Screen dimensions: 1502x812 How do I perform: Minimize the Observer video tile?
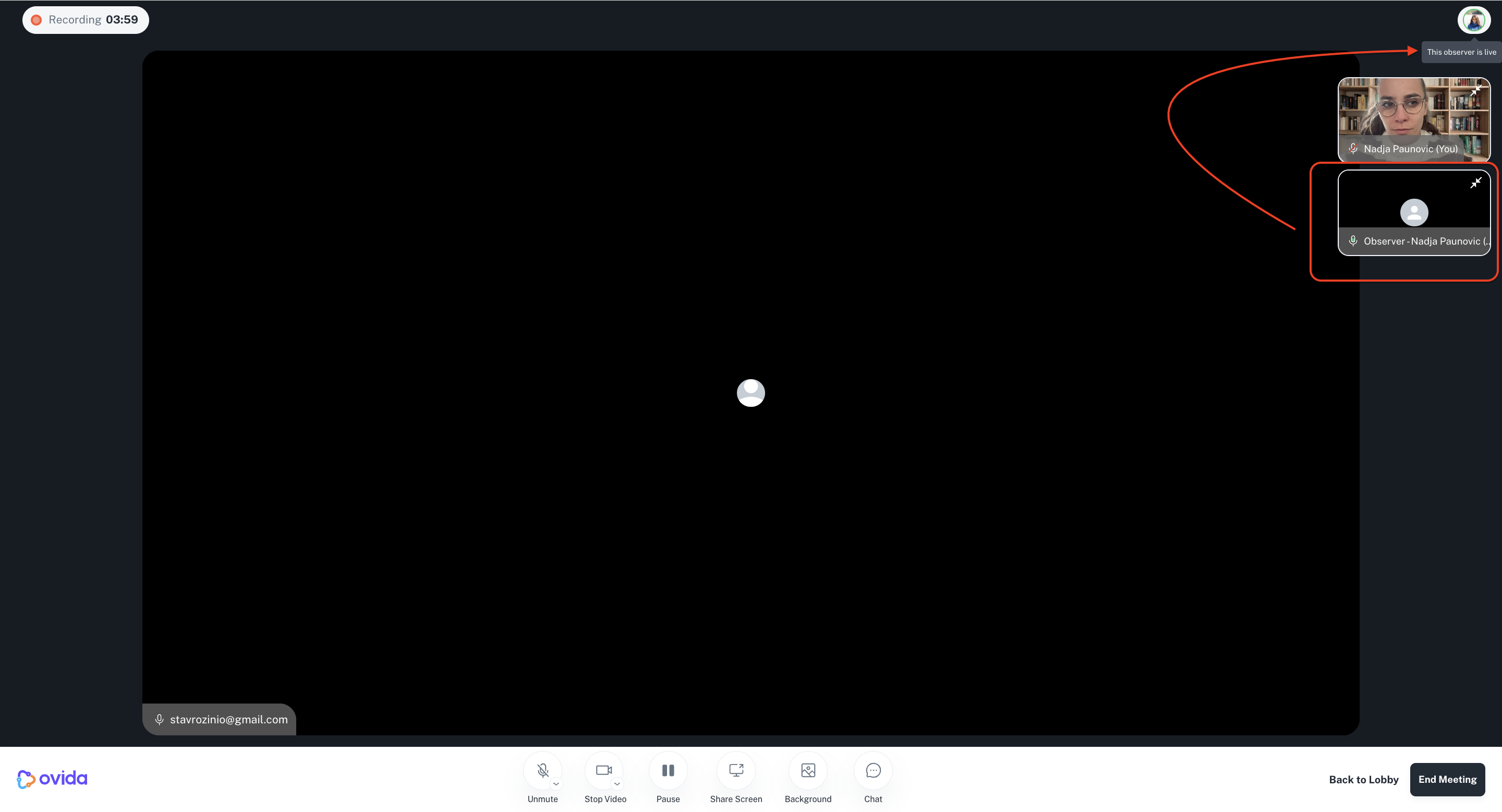[1476, 183]
